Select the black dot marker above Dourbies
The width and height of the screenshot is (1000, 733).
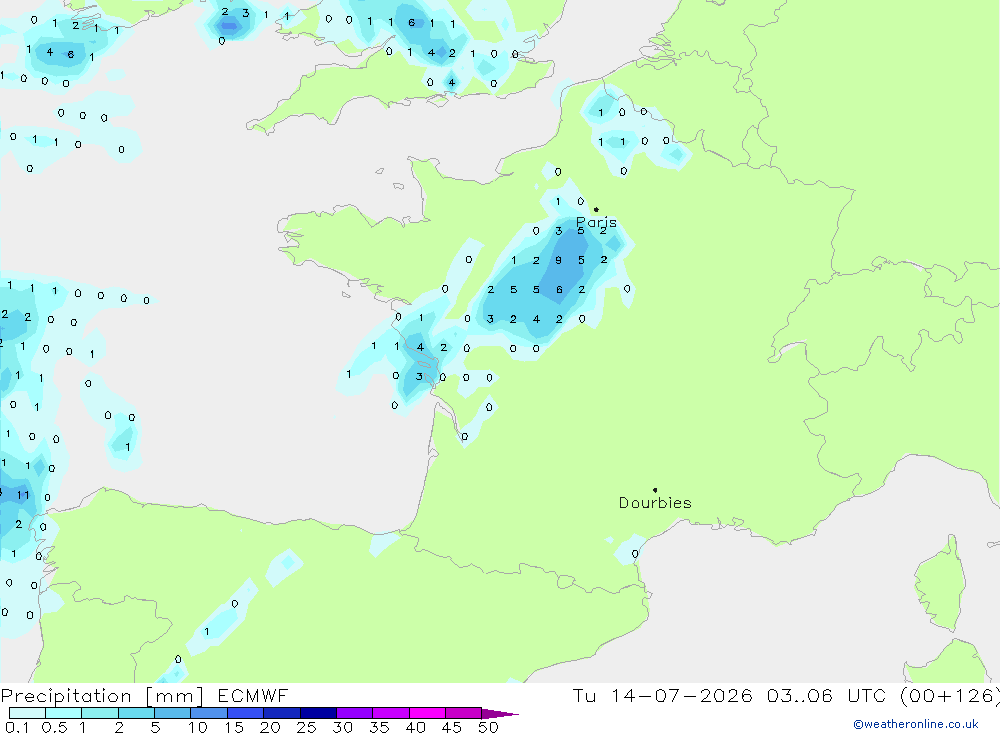(655, 490)
